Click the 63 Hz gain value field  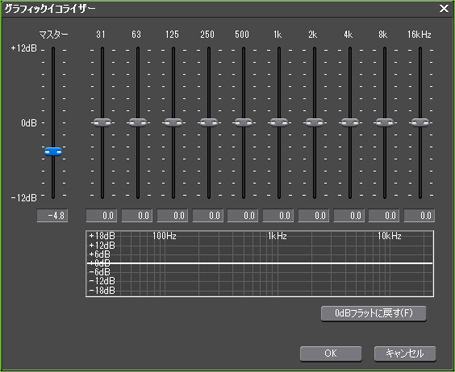pos(137,216)
